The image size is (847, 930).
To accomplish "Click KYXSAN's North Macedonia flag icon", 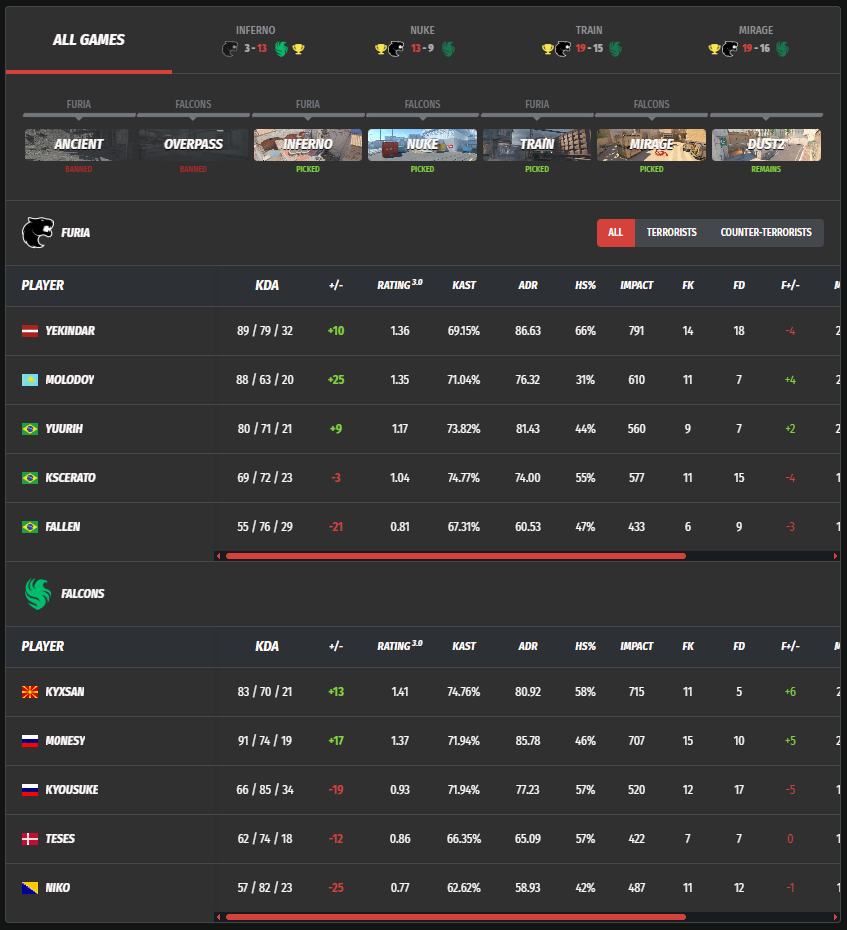I will (x=30, y=692).
